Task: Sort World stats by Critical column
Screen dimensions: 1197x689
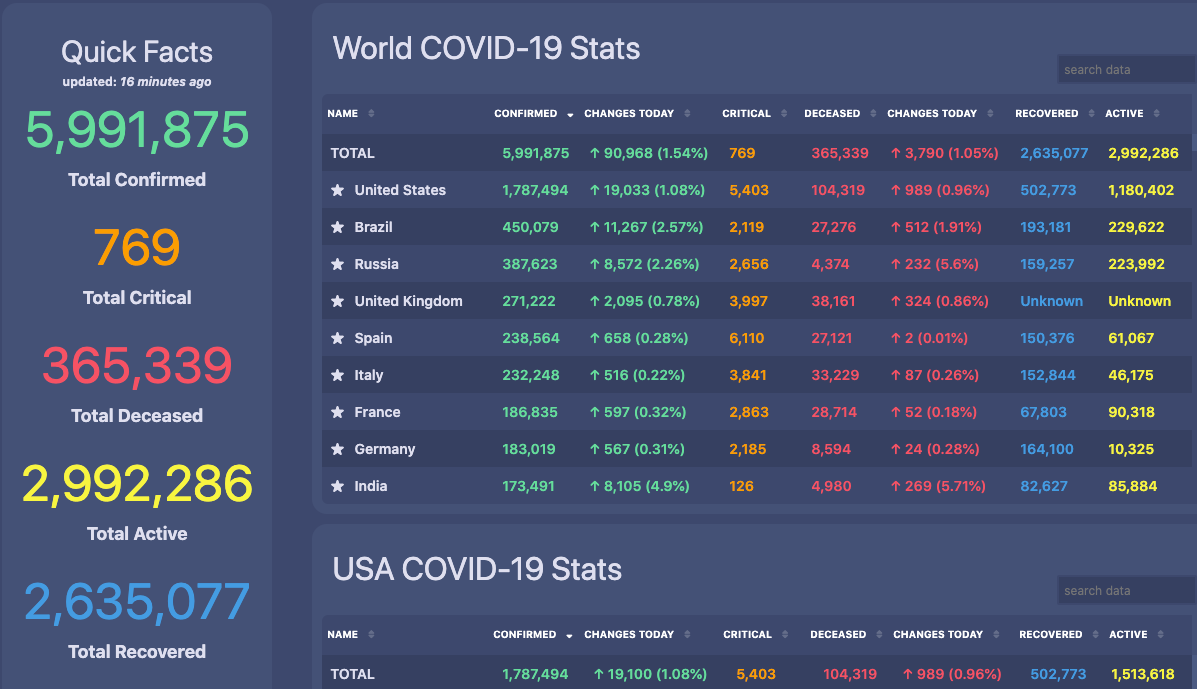Action: point(784,114)
